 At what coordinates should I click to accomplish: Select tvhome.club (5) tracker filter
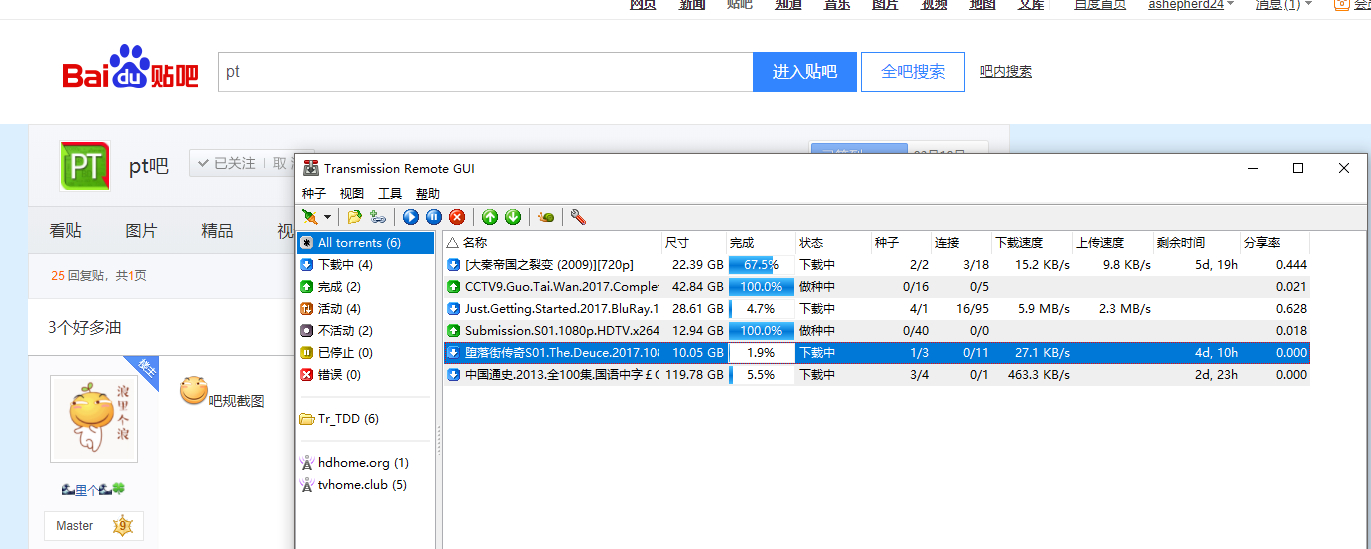[366, 484]
